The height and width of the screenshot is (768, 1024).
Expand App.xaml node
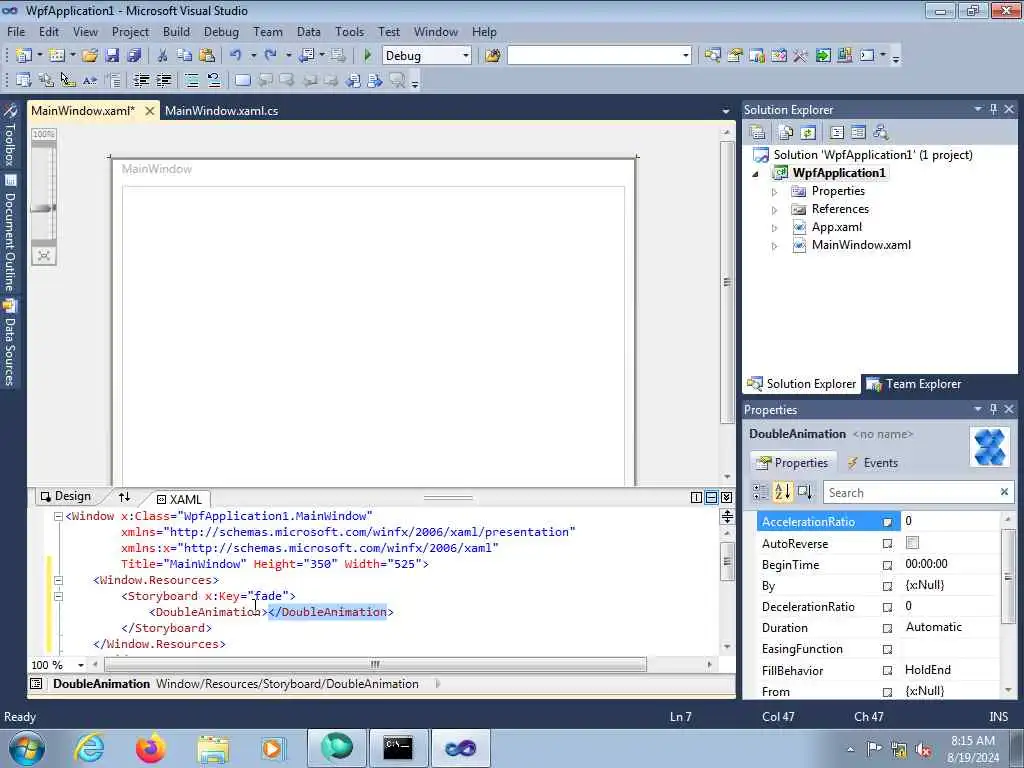[x=775, y=228]
